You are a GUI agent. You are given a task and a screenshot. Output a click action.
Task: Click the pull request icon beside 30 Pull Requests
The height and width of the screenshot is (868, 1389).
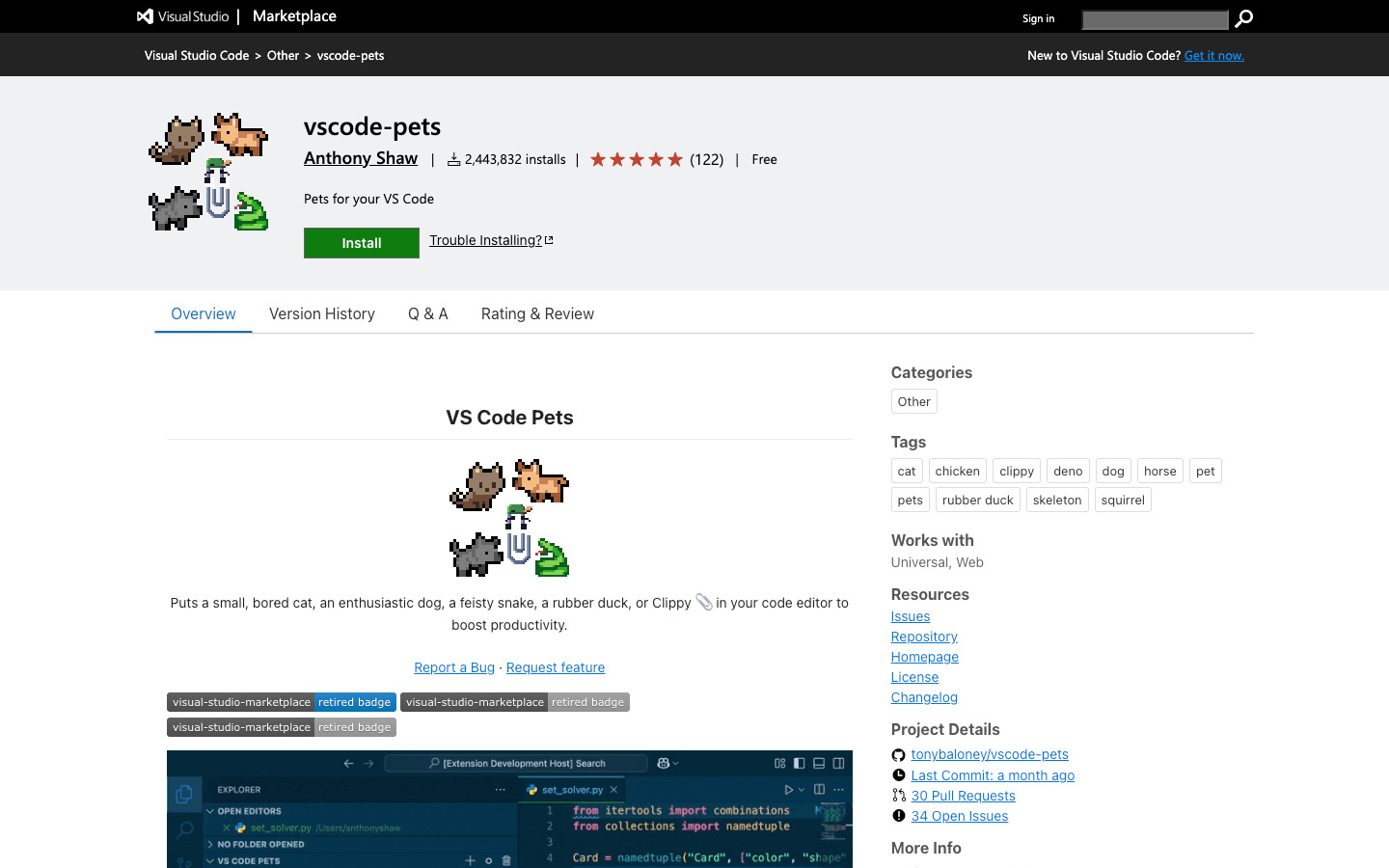[x=899, y=796]
